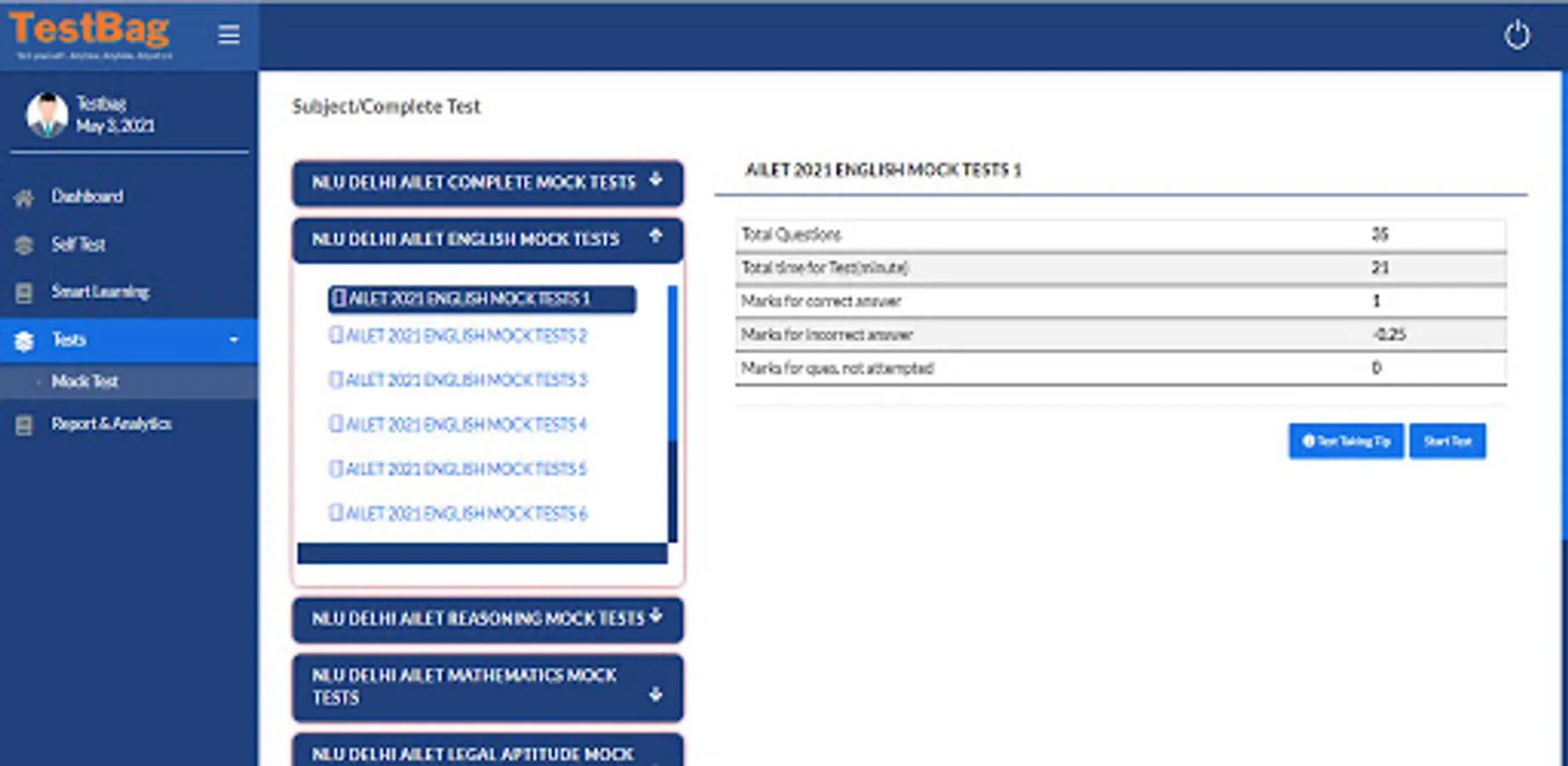The height and width of the screenshot is (766, 1568).
Task: Click the document icon beside Mock Tests 3
Action: (336, 380)
